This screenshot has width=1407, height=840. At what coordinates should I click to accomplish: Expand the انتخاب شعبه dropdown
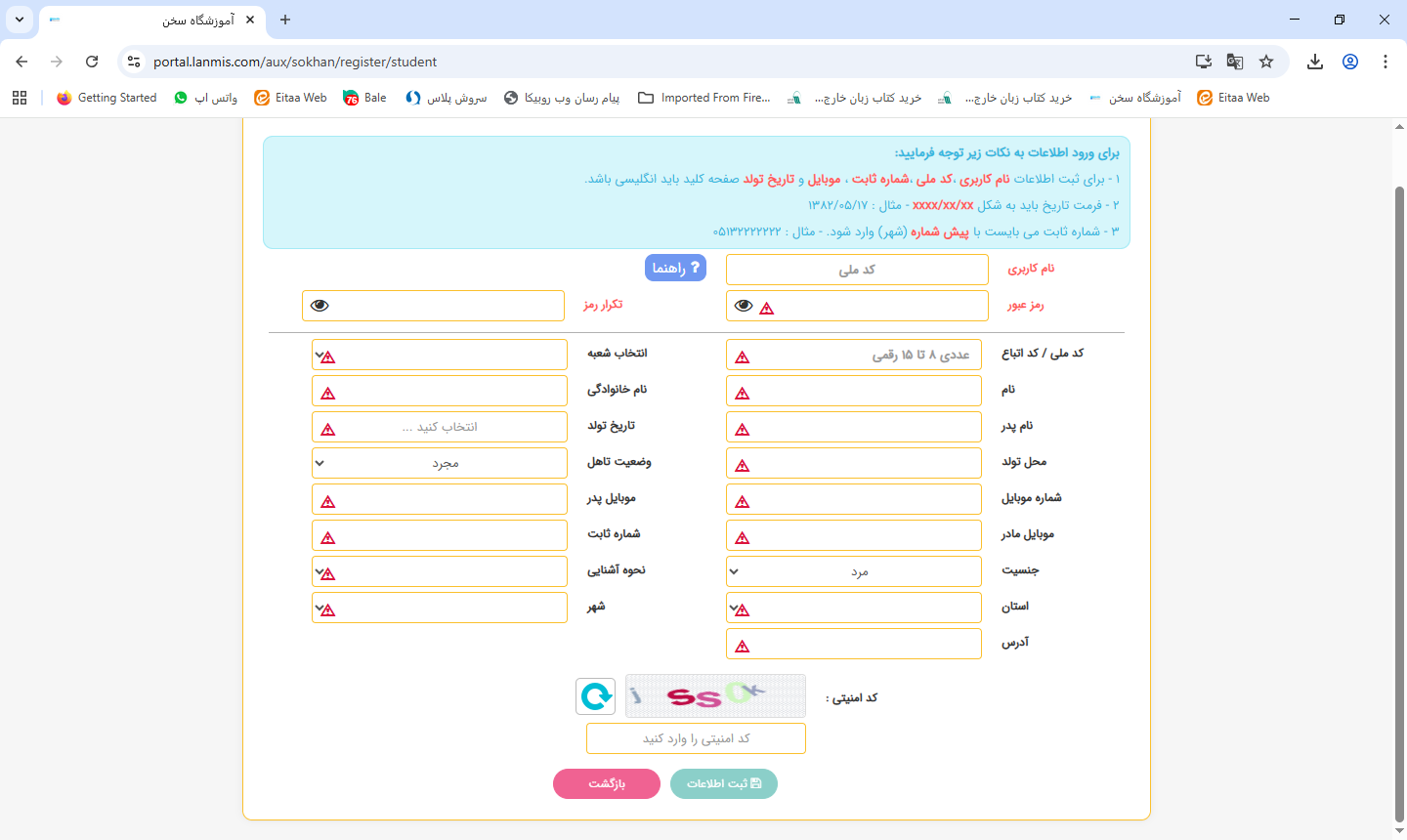pyautogui.click(x=439, y=354)
